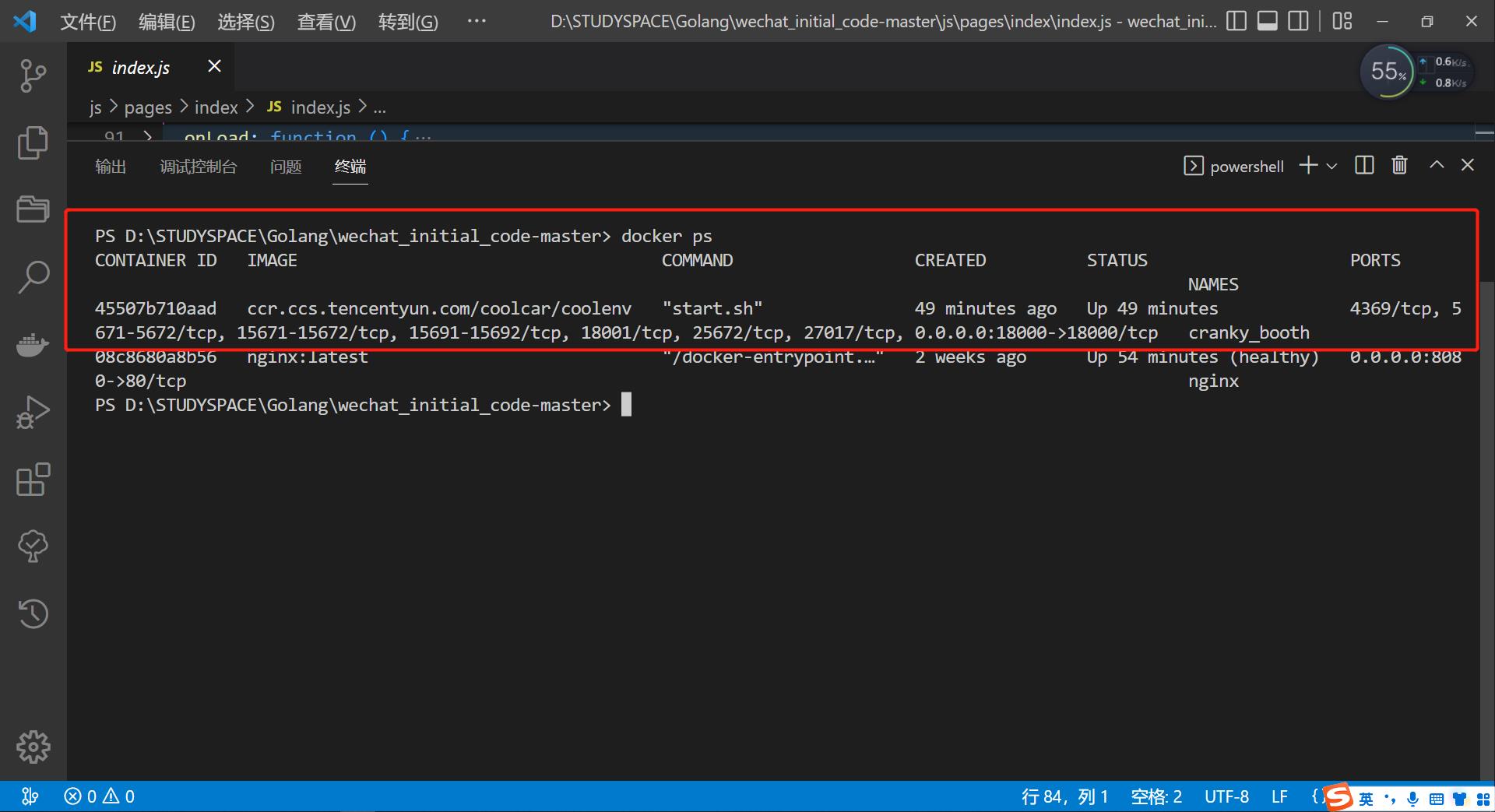Open the Extensions marketplace view
The height and width of the screenshot is (812, 1495).
click(x=33, y=480)
